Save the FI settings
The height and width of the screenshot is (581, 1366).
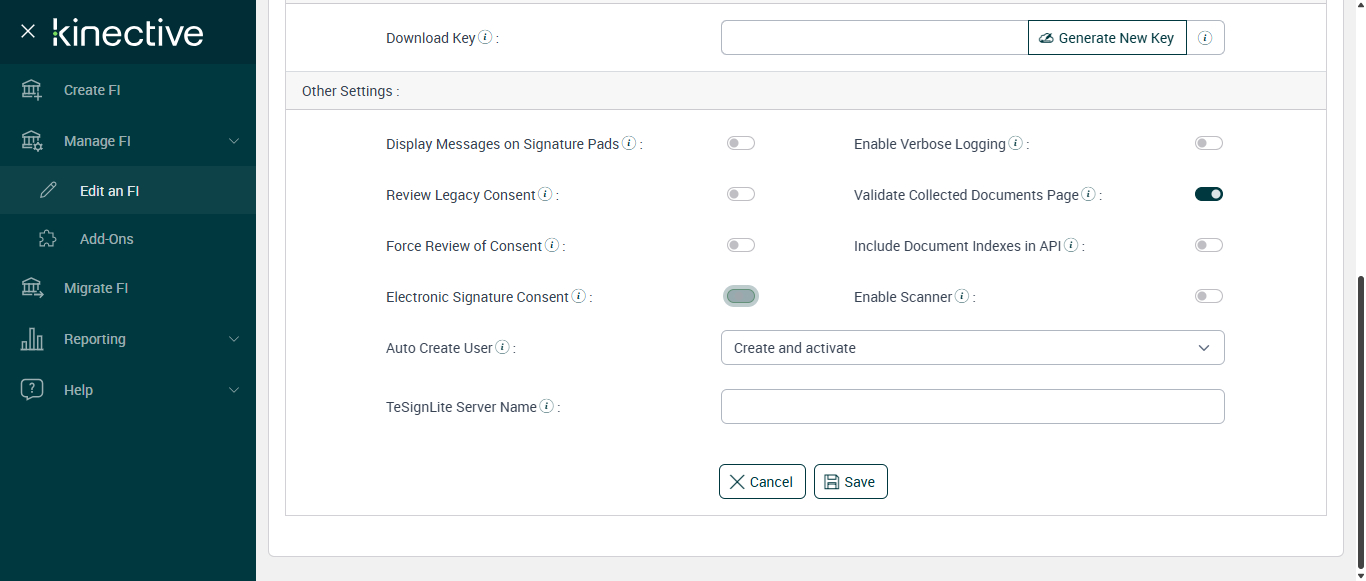tap(850, 482)
